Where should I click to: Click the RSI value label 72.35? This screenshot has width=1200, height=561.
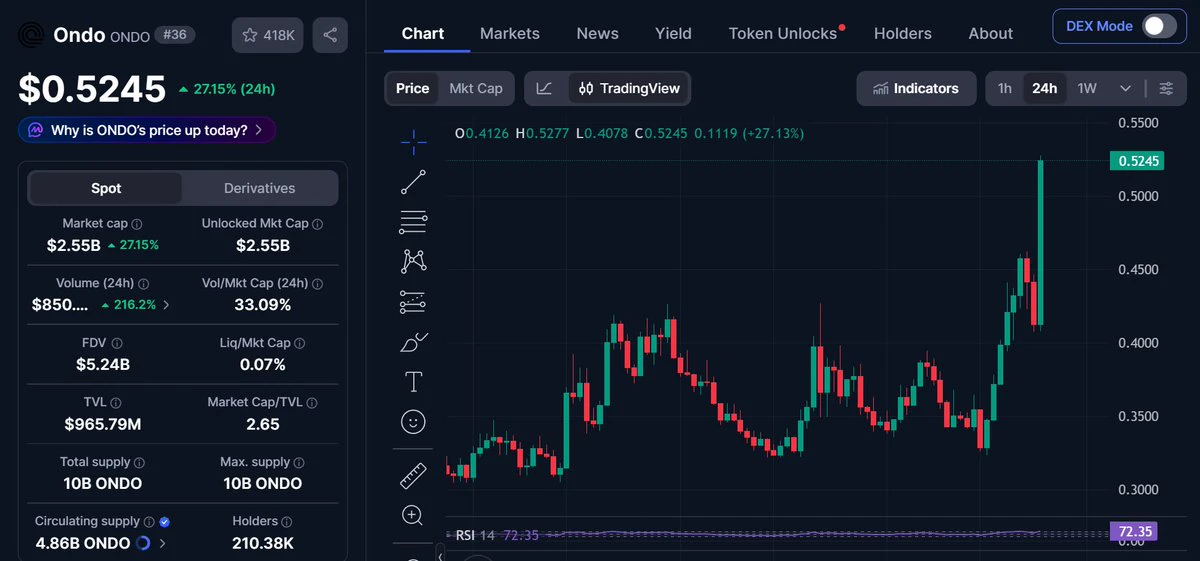tap(1133, 532)
